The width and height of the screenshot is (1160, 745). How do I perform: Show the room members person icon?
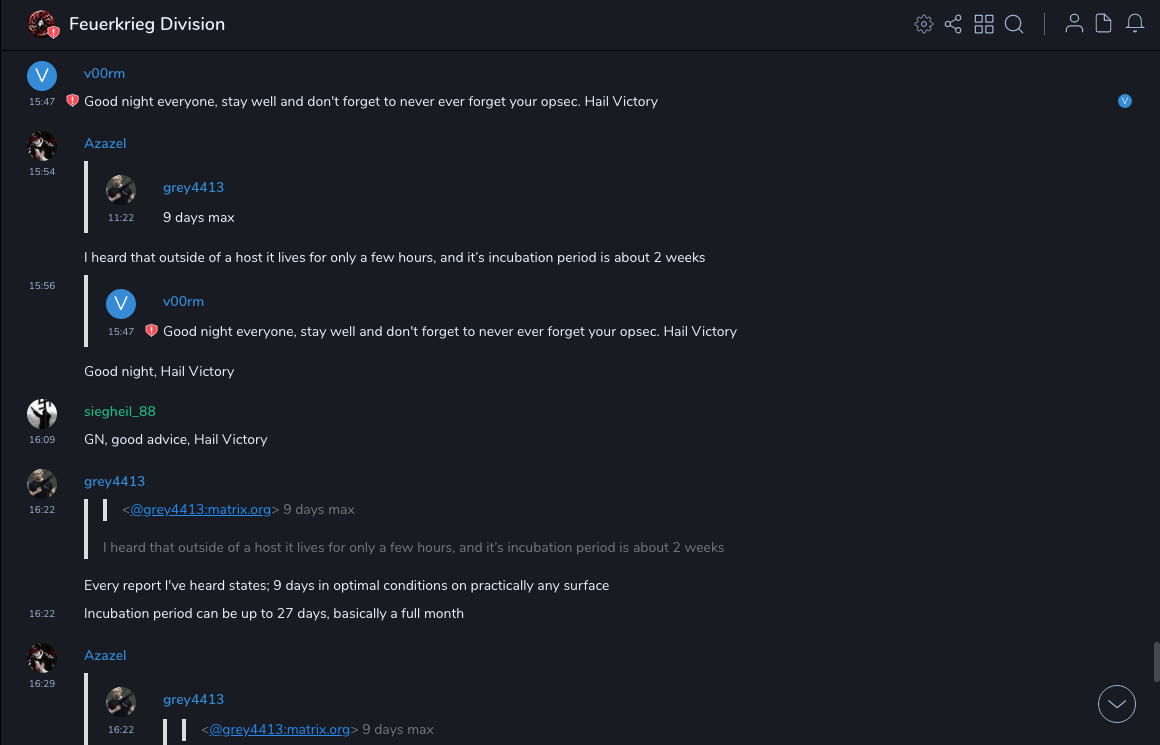pyautogui.click(x=1074, y=24)
